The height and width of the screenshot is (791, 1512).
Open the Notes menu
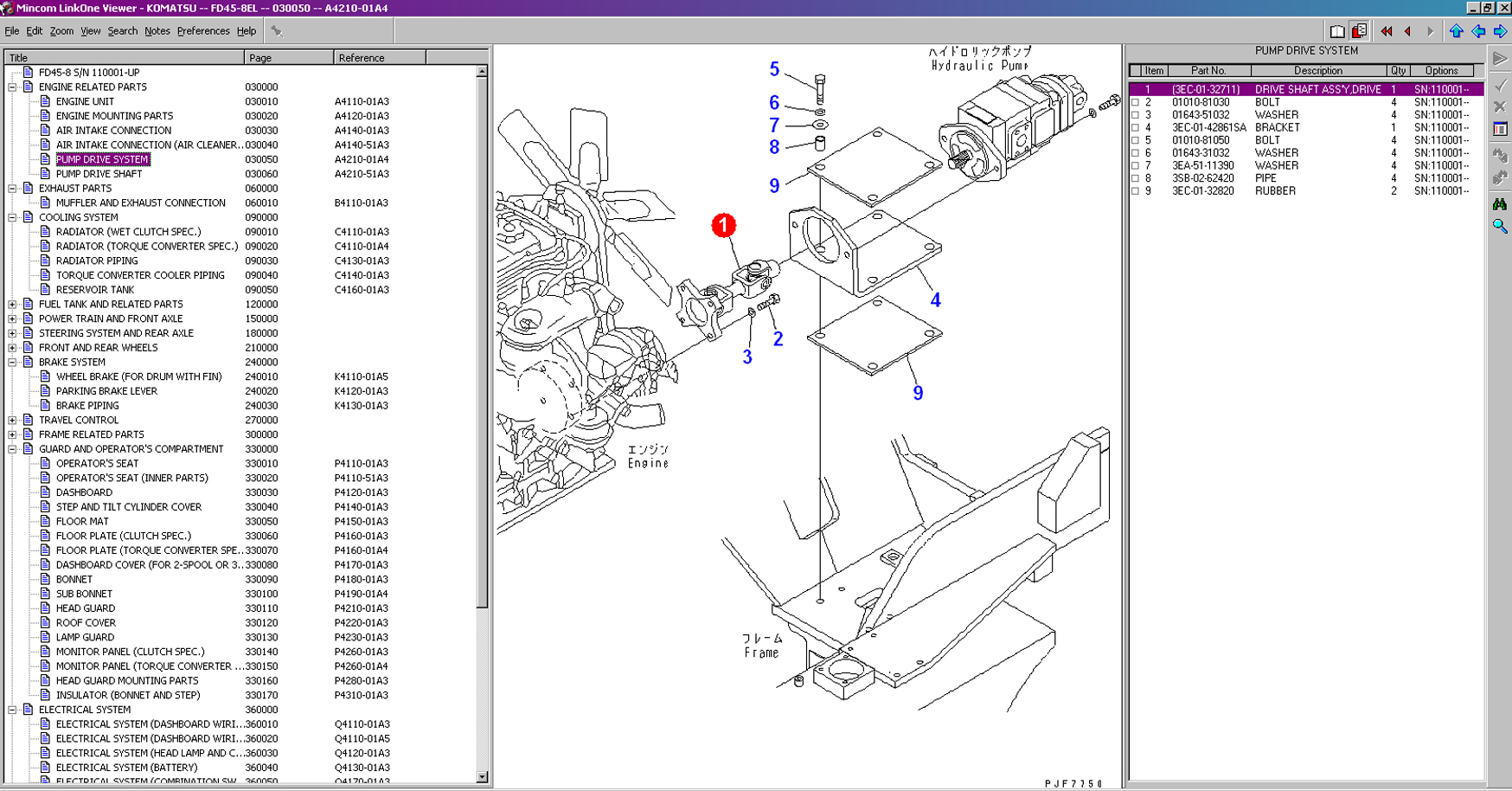(x=157, y=31)
